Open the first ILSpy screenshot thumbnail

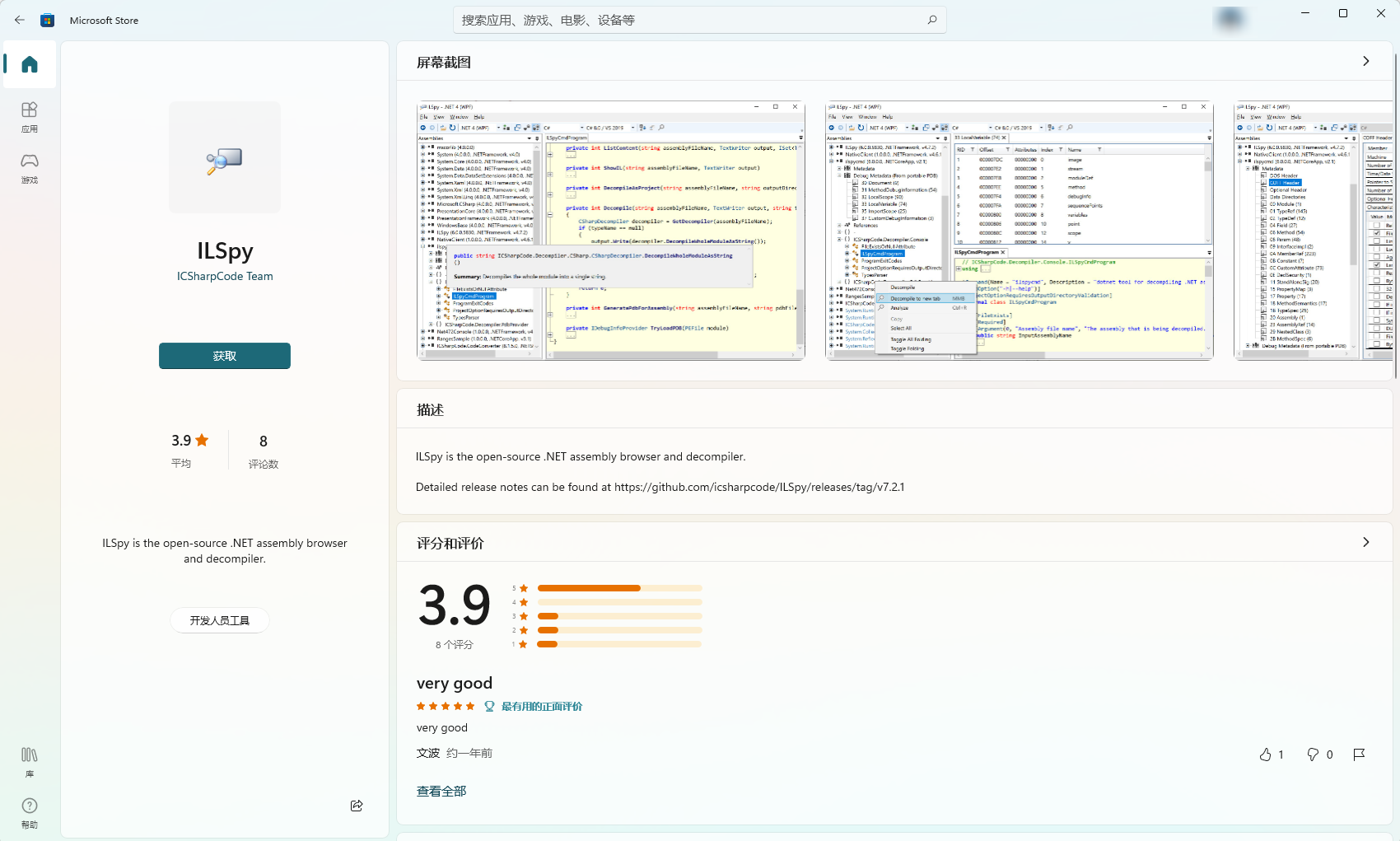point(611,231)
